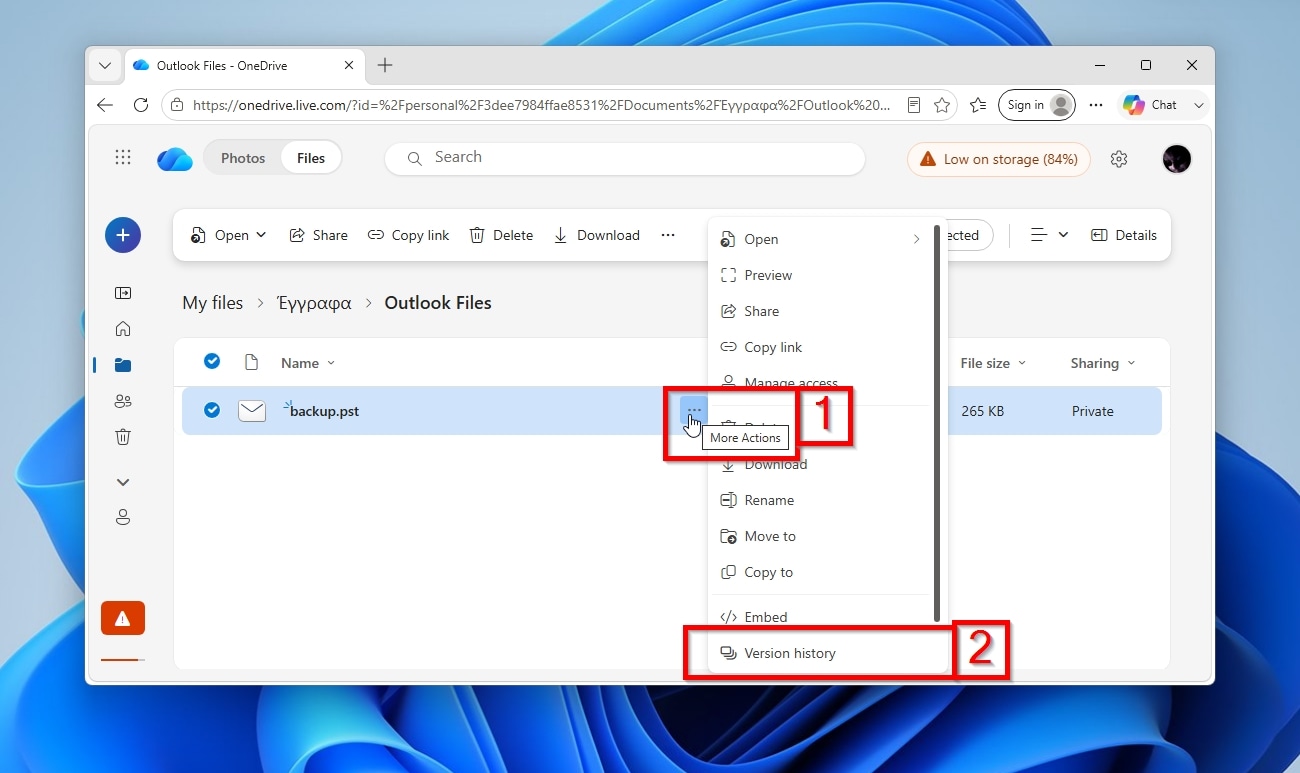Expand the Open submenu in context menu
Viewport: 1300px width, 773px height.
click(x=916, y=239)
